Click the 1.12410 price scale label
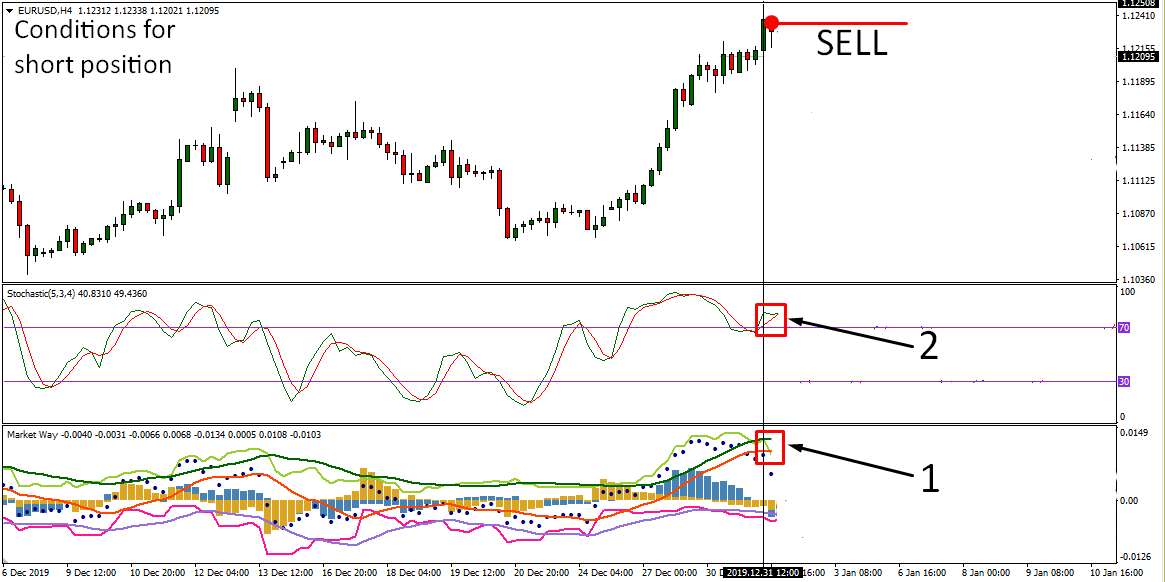Screen dimensions: 1165x582 coord(1136,16)
